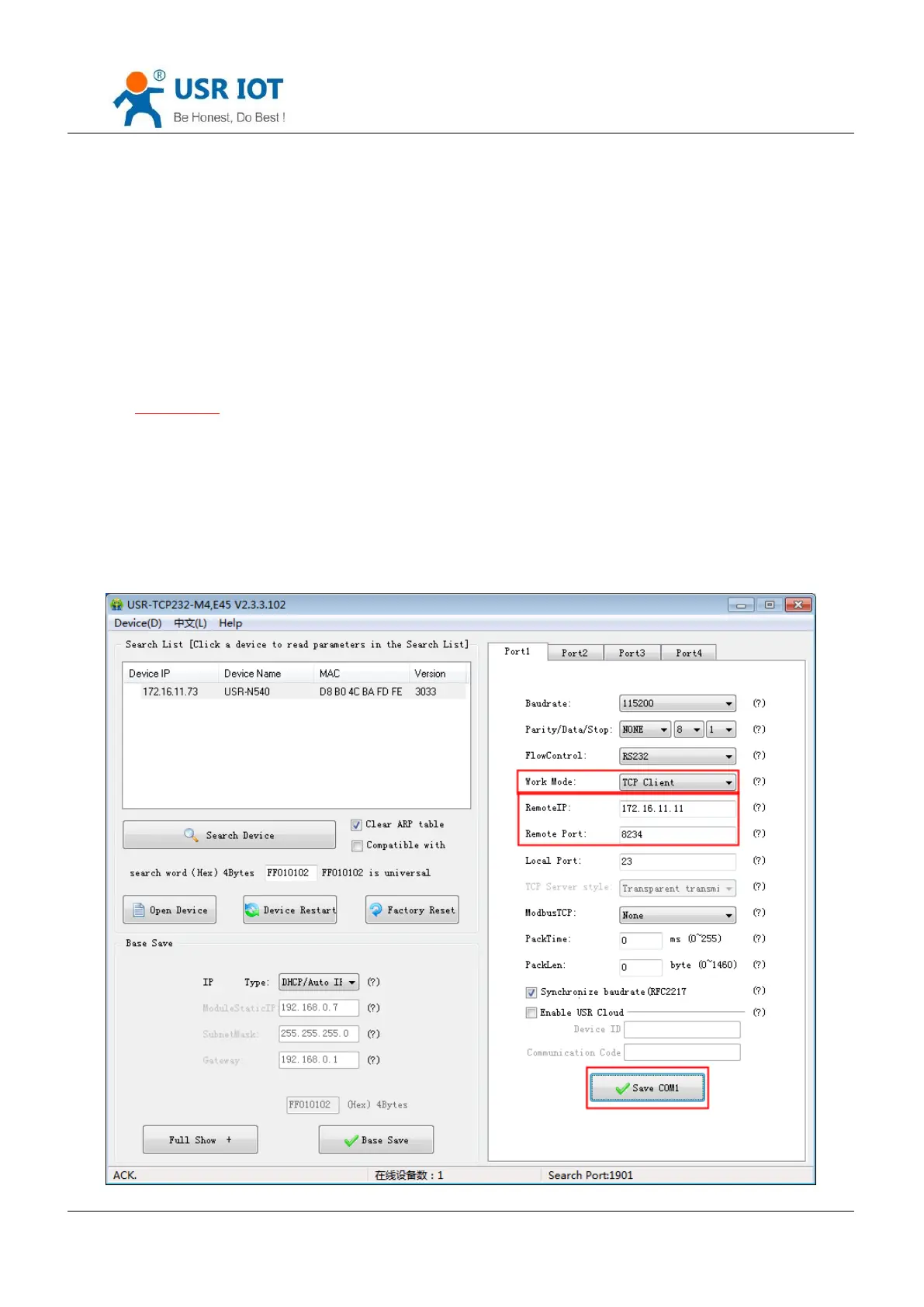
Task: Click the help (?) icon beside IP Type
Action: [373, 982]
